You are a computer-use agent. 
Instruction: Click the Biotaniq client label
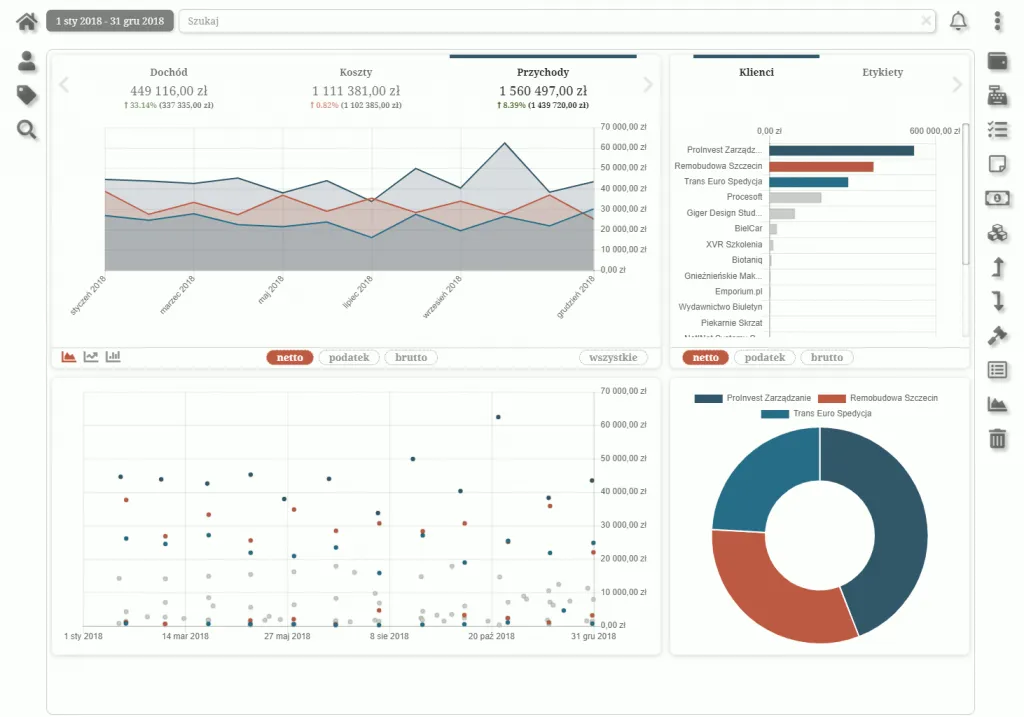point(746,260)
